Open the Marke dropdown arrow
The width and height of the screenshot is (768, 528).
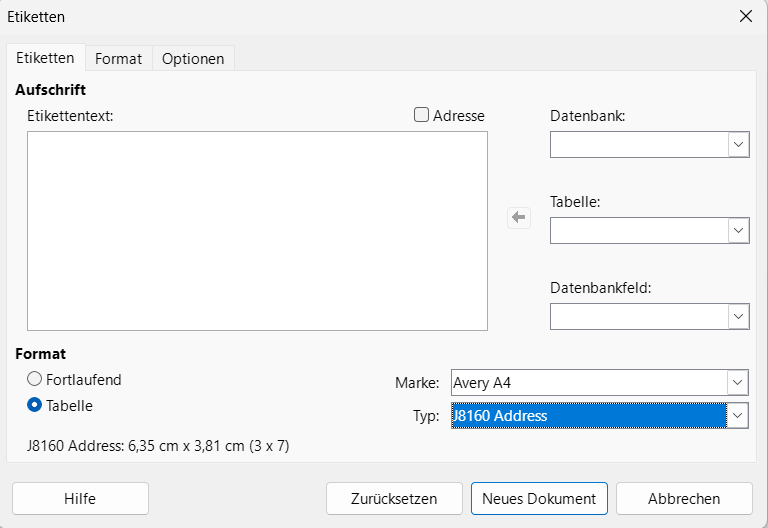click(738, 382)
